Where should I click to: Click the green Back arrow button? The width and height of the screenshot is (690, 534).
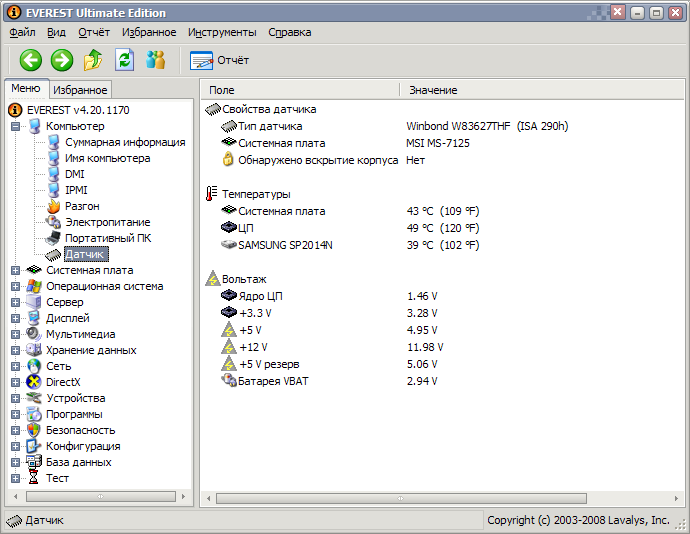30,60
